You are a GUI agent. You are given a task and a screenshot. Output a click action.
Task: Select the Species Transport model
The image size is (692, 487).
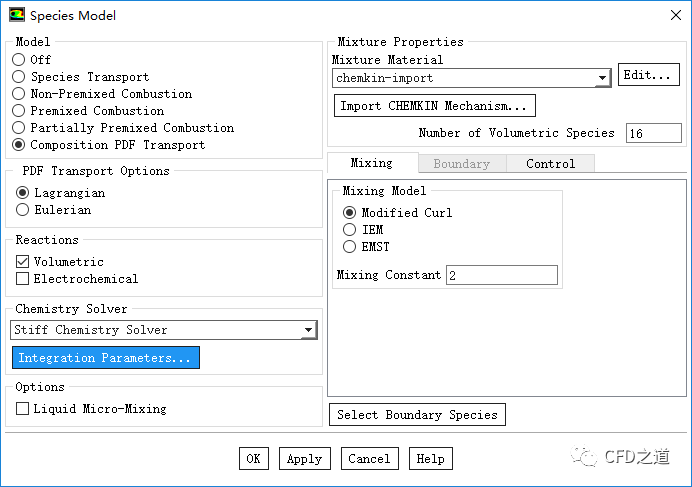19,77
